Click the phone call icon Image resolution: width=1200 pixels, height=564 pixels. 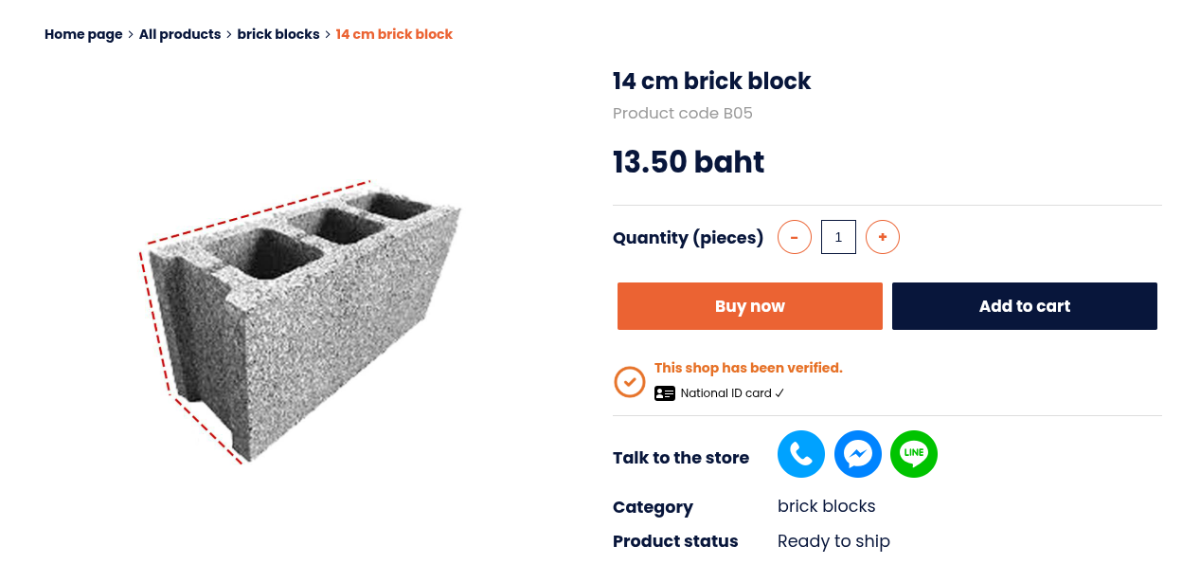[801, 454]
